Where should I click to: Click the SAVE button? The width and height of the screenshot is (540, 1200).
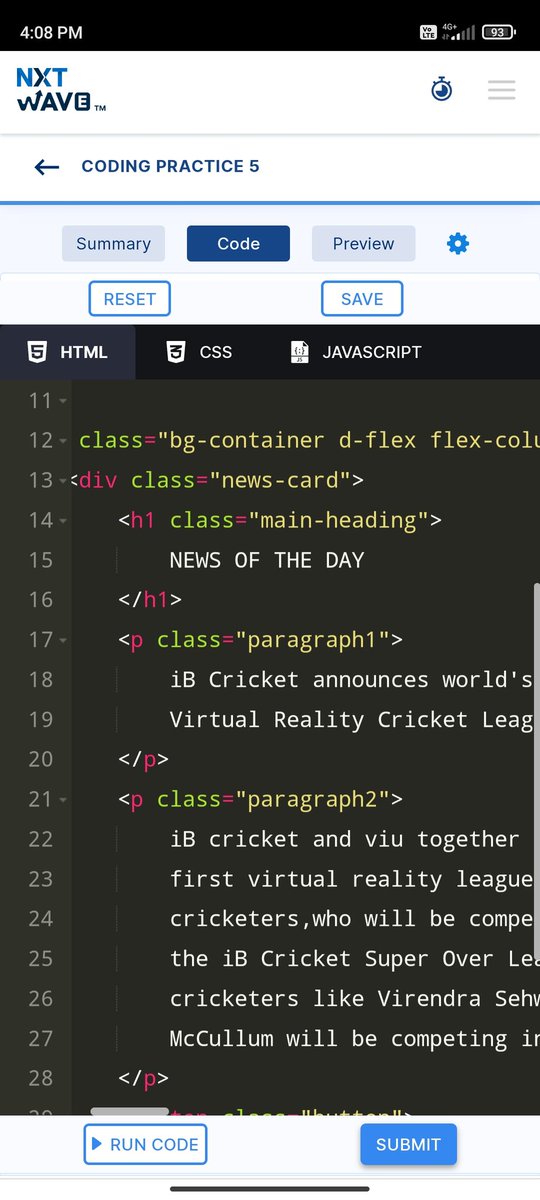click(x=362, y=299)
